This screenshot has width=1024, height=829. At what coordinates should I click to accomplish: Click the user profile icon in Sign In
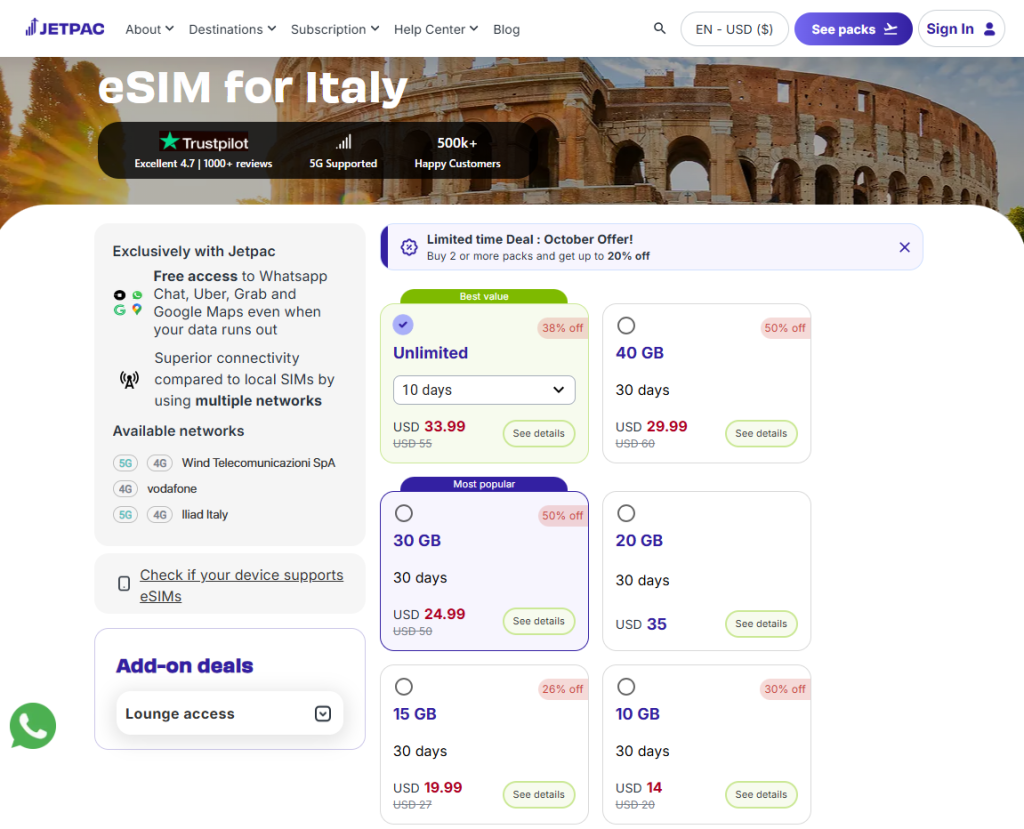[989, 29]
